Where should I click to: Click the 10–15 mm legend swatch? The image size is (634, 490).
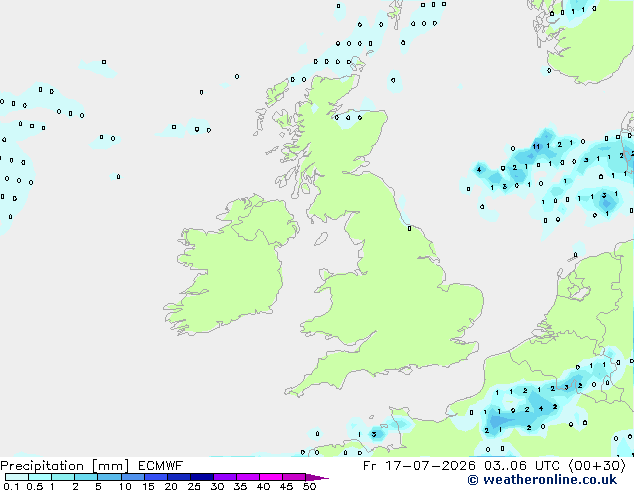click(x=132, y=477)
